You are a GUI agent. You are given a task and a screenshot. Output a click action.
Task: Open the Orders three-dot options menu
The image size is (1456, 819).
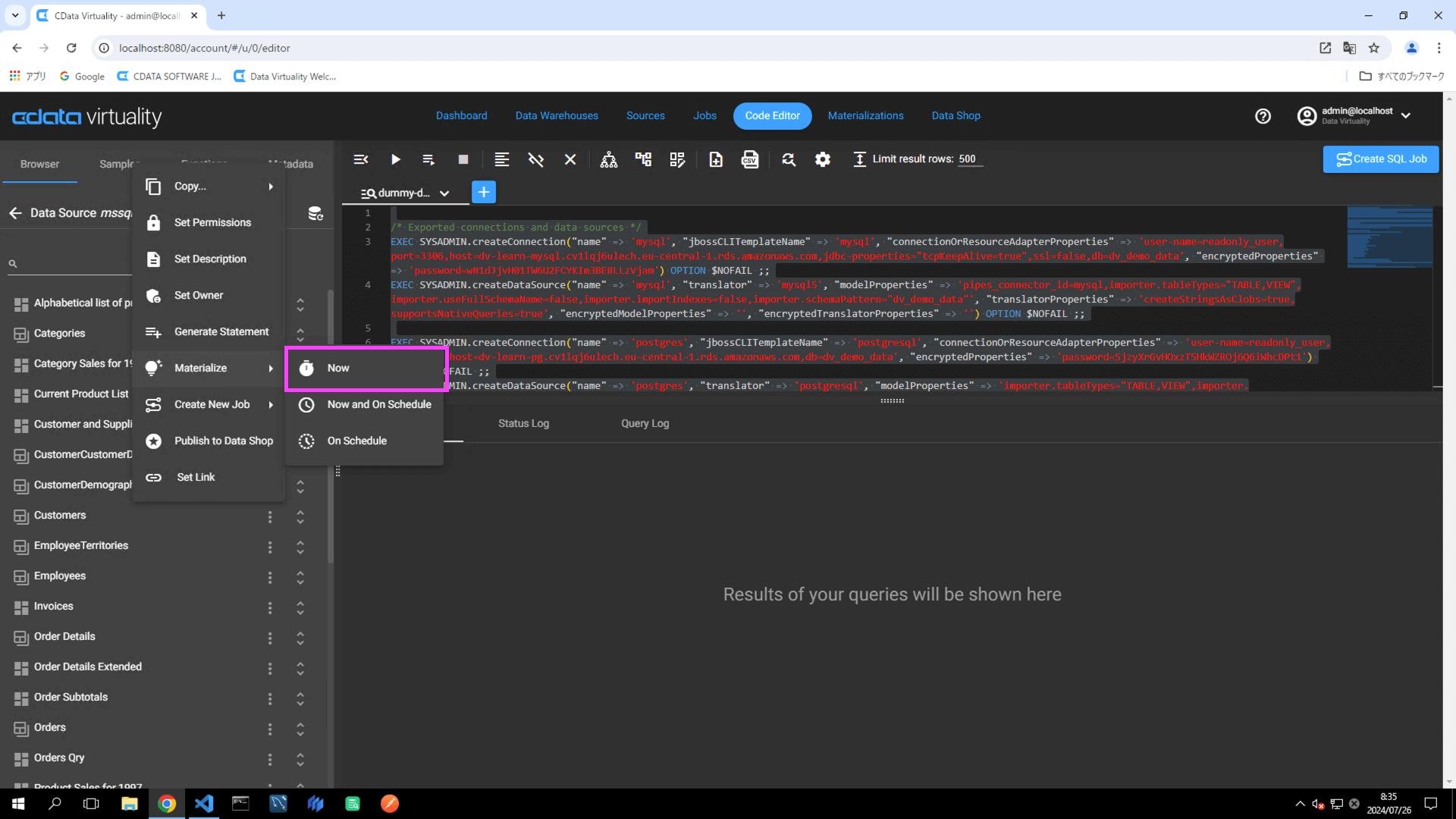click(x=269, y=729)
